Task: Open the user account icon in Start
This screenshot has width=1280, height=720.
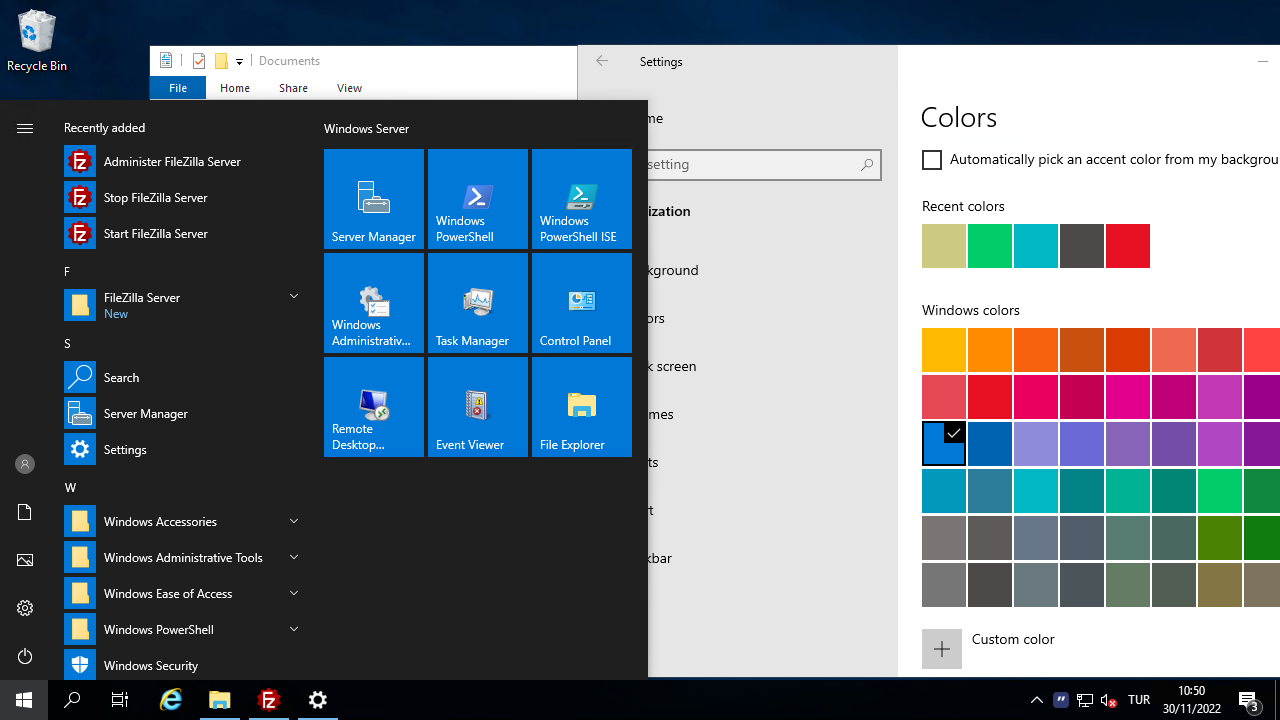Action: pos(25,464)
